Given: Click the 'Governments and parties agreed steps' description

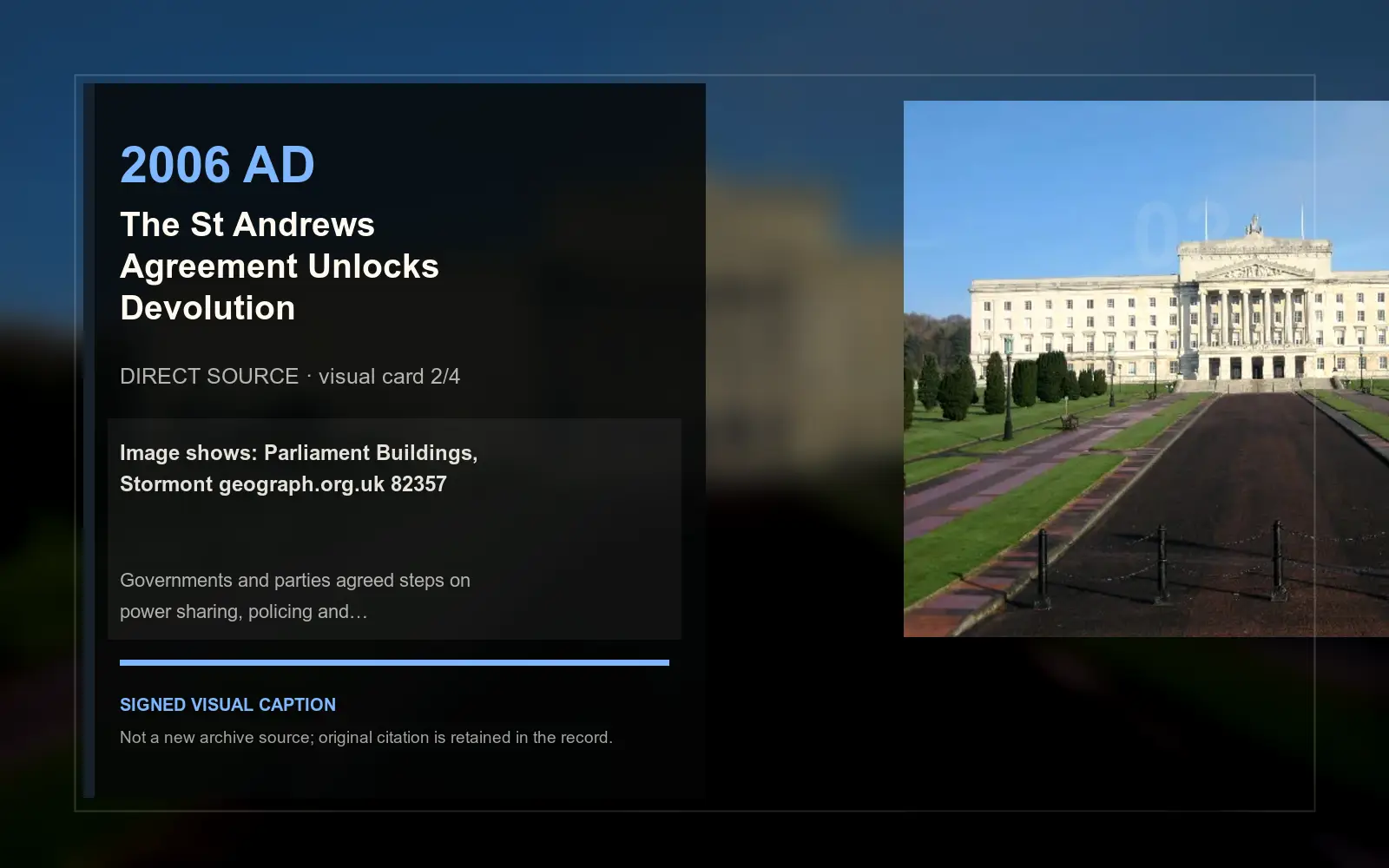Looking at the screenshot, I should coord(295,595).
